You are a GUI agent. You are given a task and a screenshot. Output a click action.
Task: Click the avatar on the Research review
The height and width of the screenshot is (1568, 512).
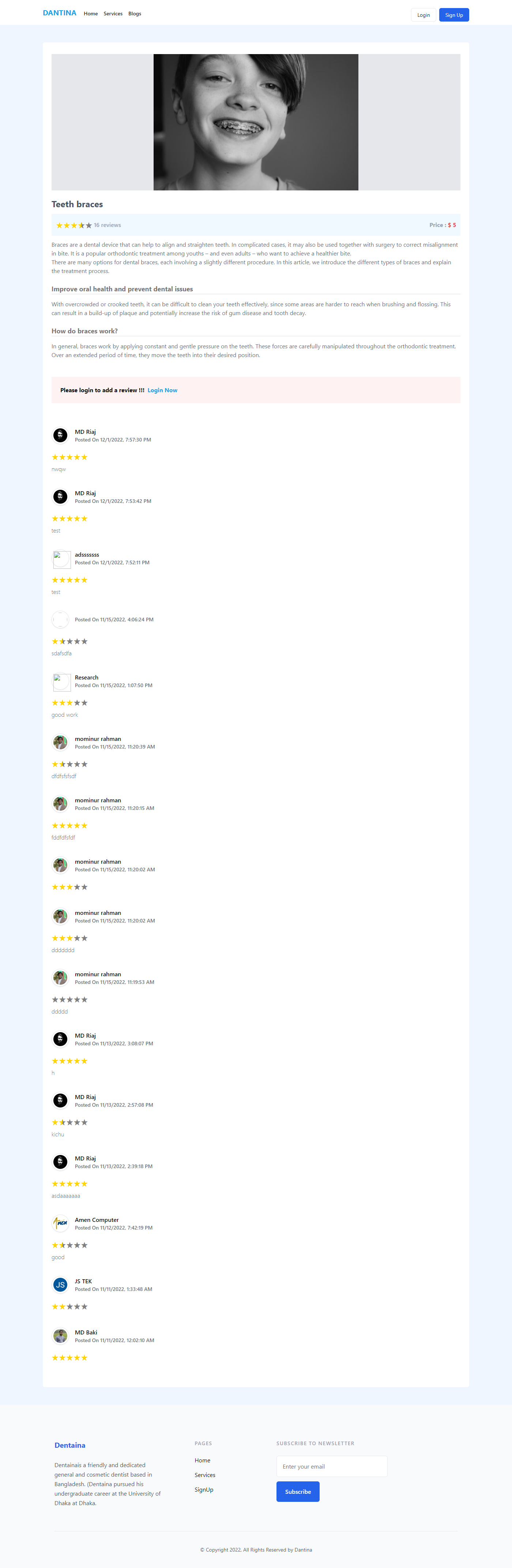(x=61, y=682)
